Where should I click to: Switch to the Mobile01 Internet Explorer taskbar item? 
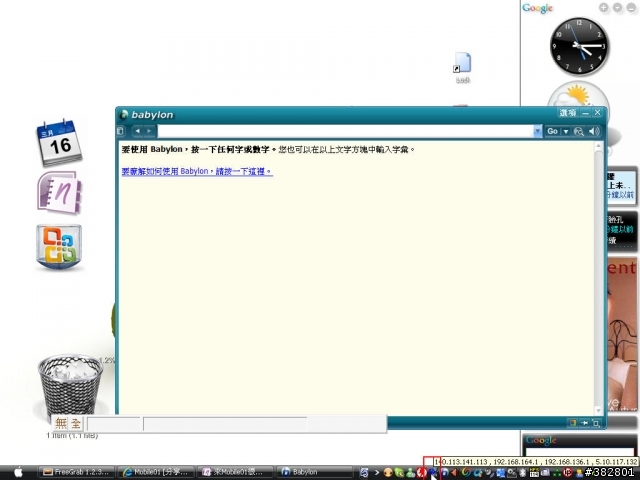pos(156,472)
